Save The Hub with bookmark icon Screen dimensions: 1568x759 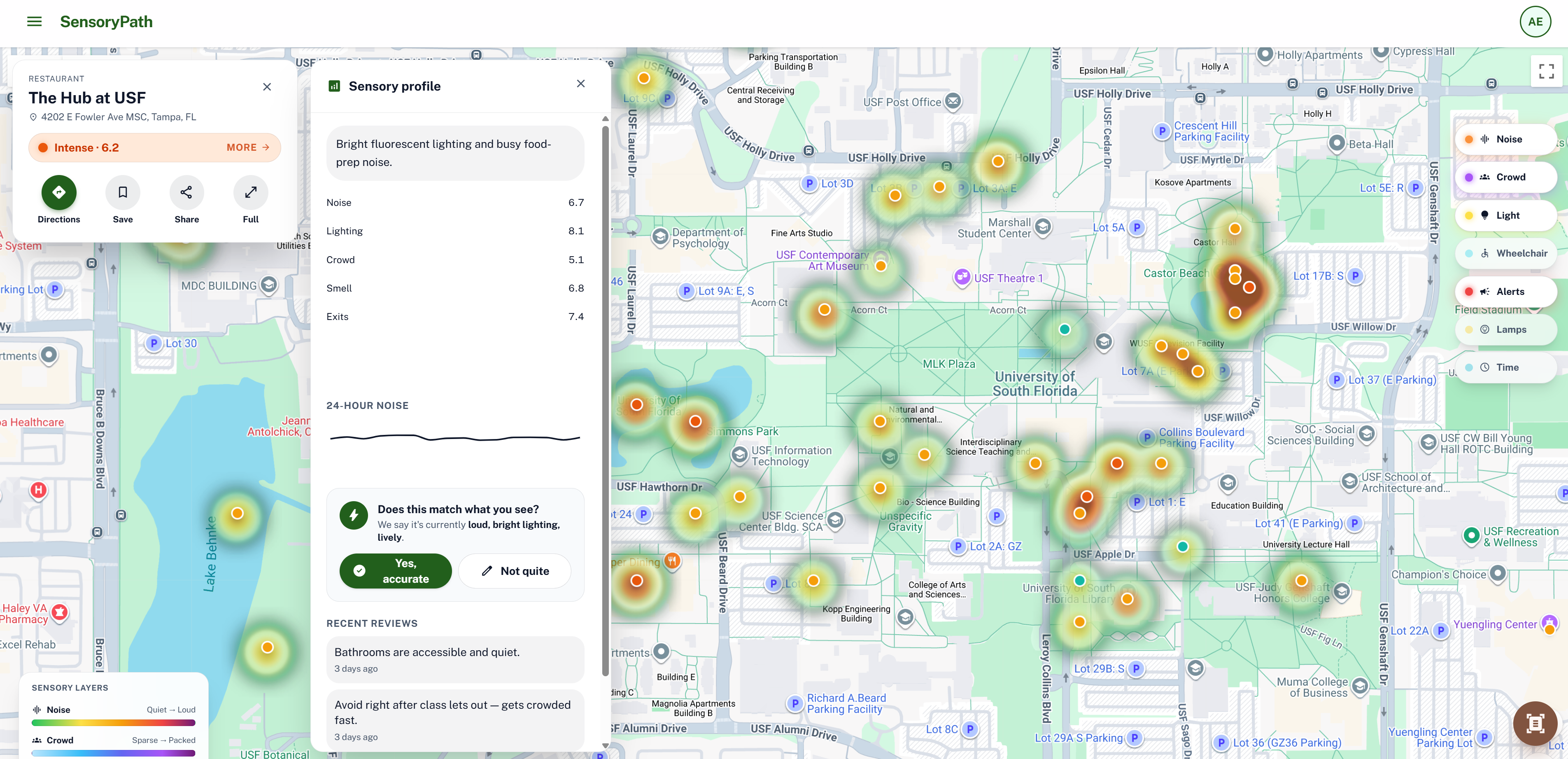122,192
